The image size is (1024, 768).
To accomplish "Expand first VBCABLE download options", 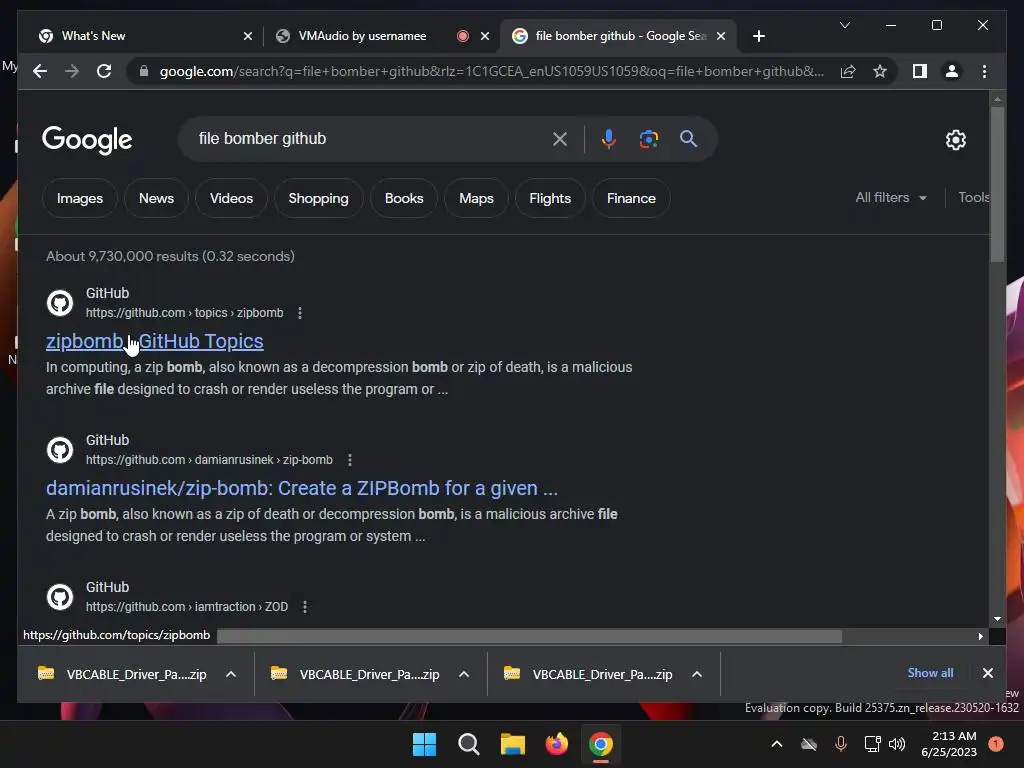I will click(x=231, y=674).
